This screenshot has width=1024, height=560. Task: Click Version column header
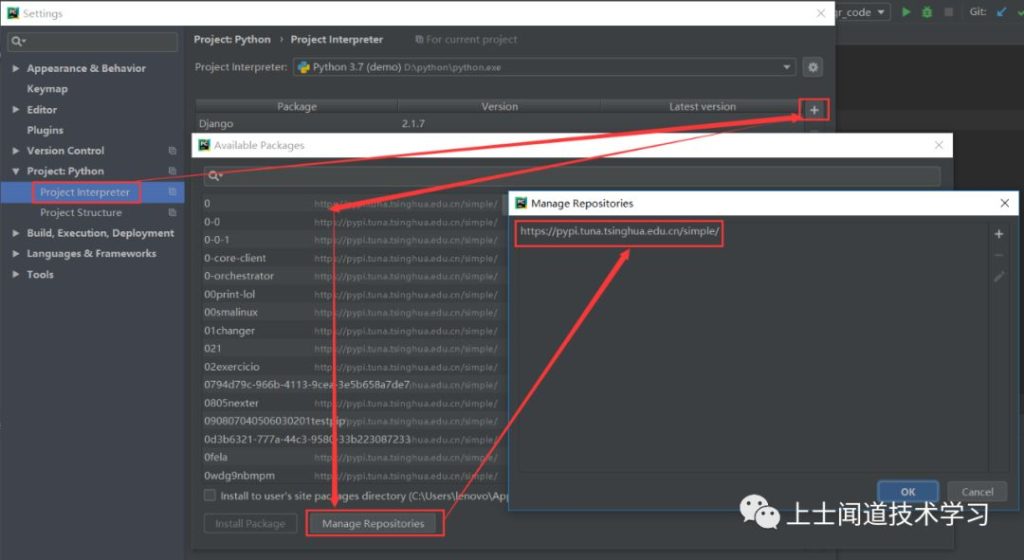[x=500, y=106]
